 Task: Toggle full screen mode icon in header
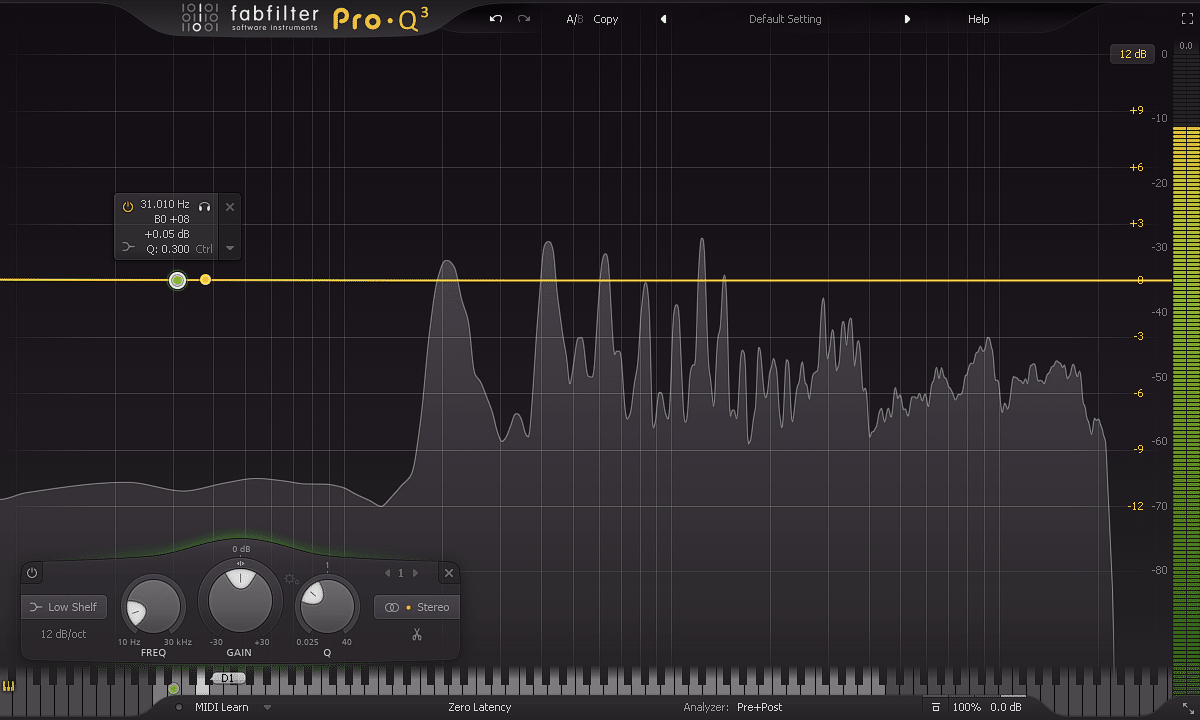(1187, 19)
